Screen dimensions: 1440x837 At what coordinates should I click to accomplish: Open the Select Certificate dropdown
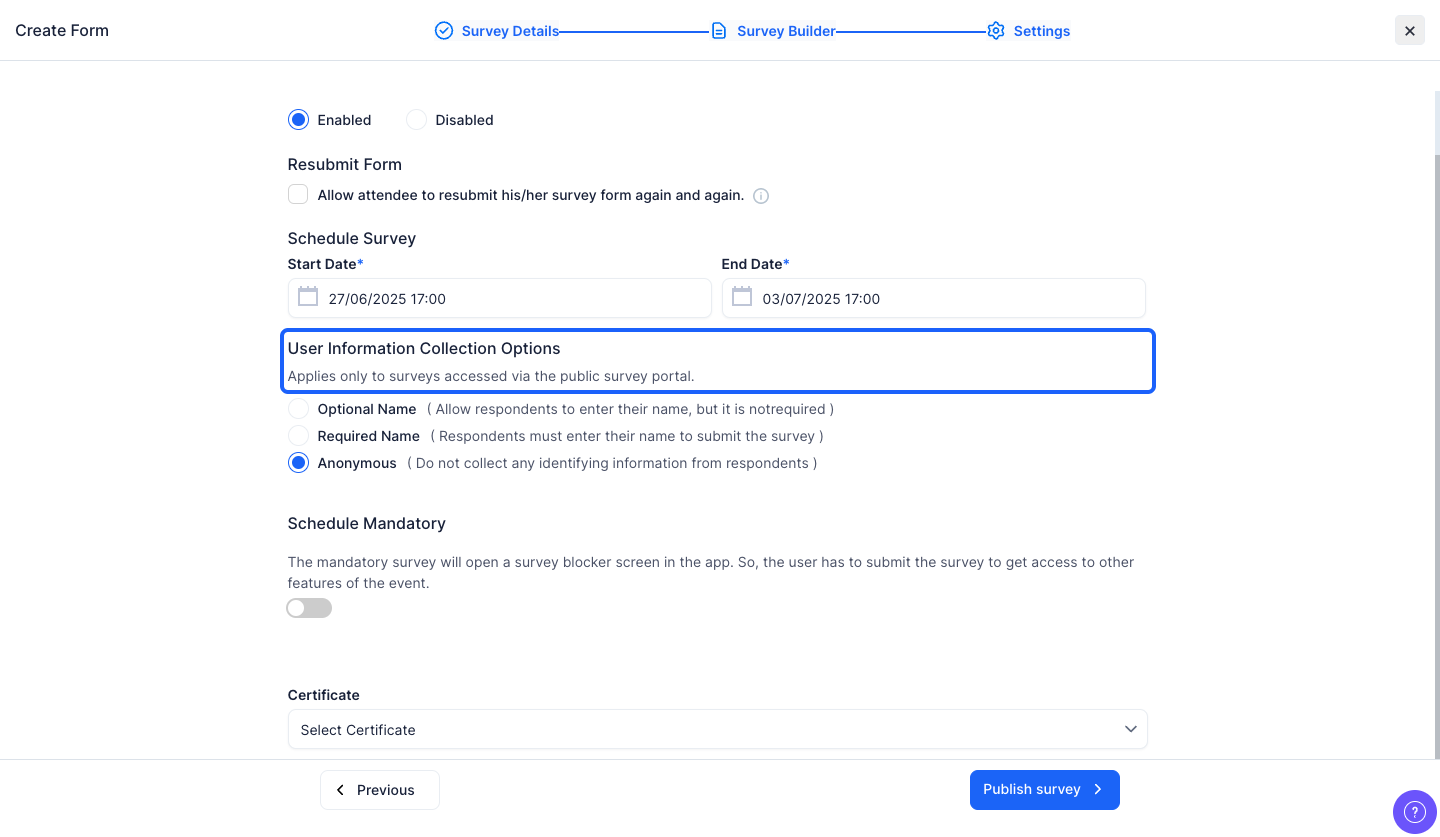717,729
